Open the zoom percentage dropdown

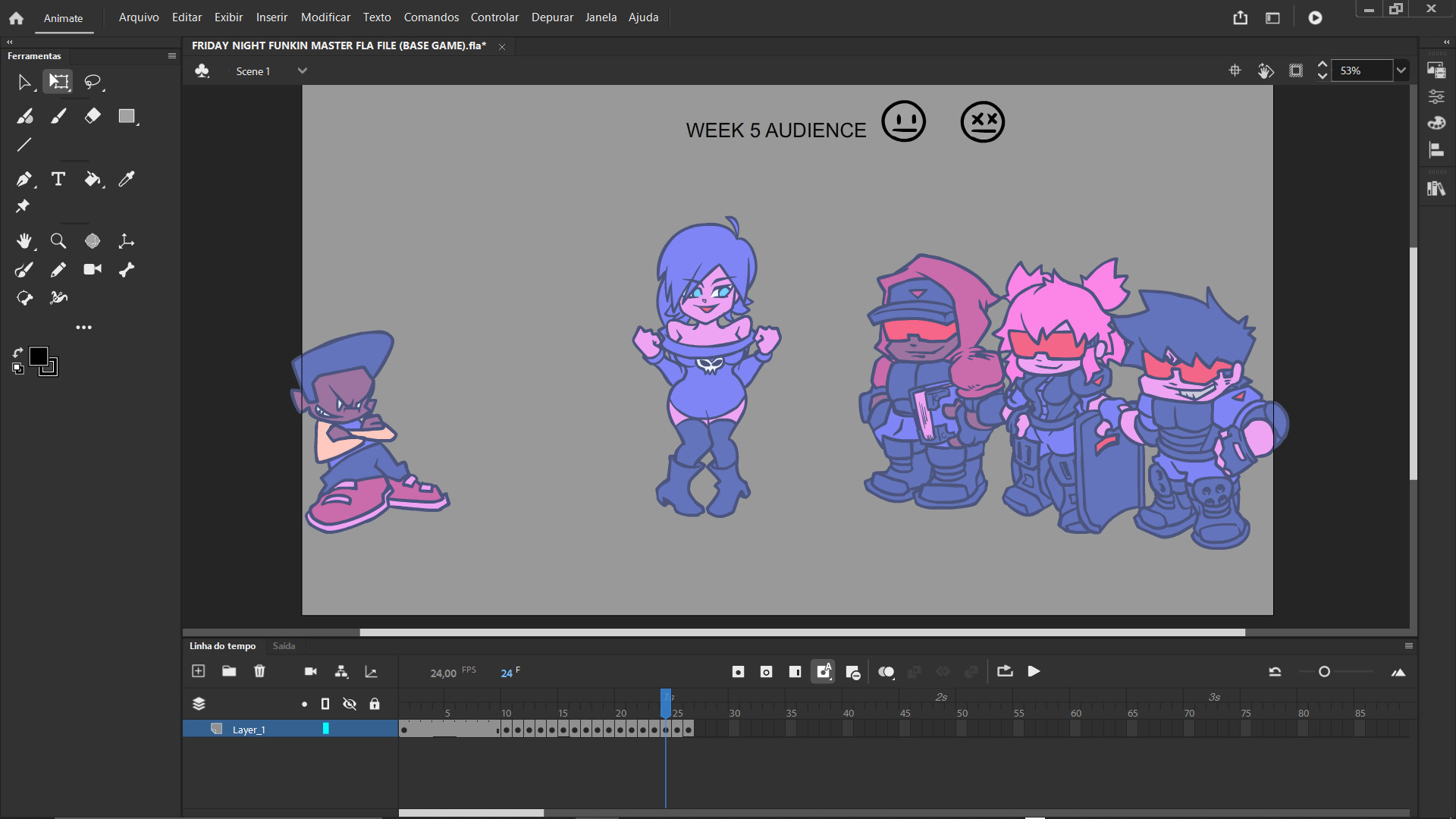(x=1401, y=71)
